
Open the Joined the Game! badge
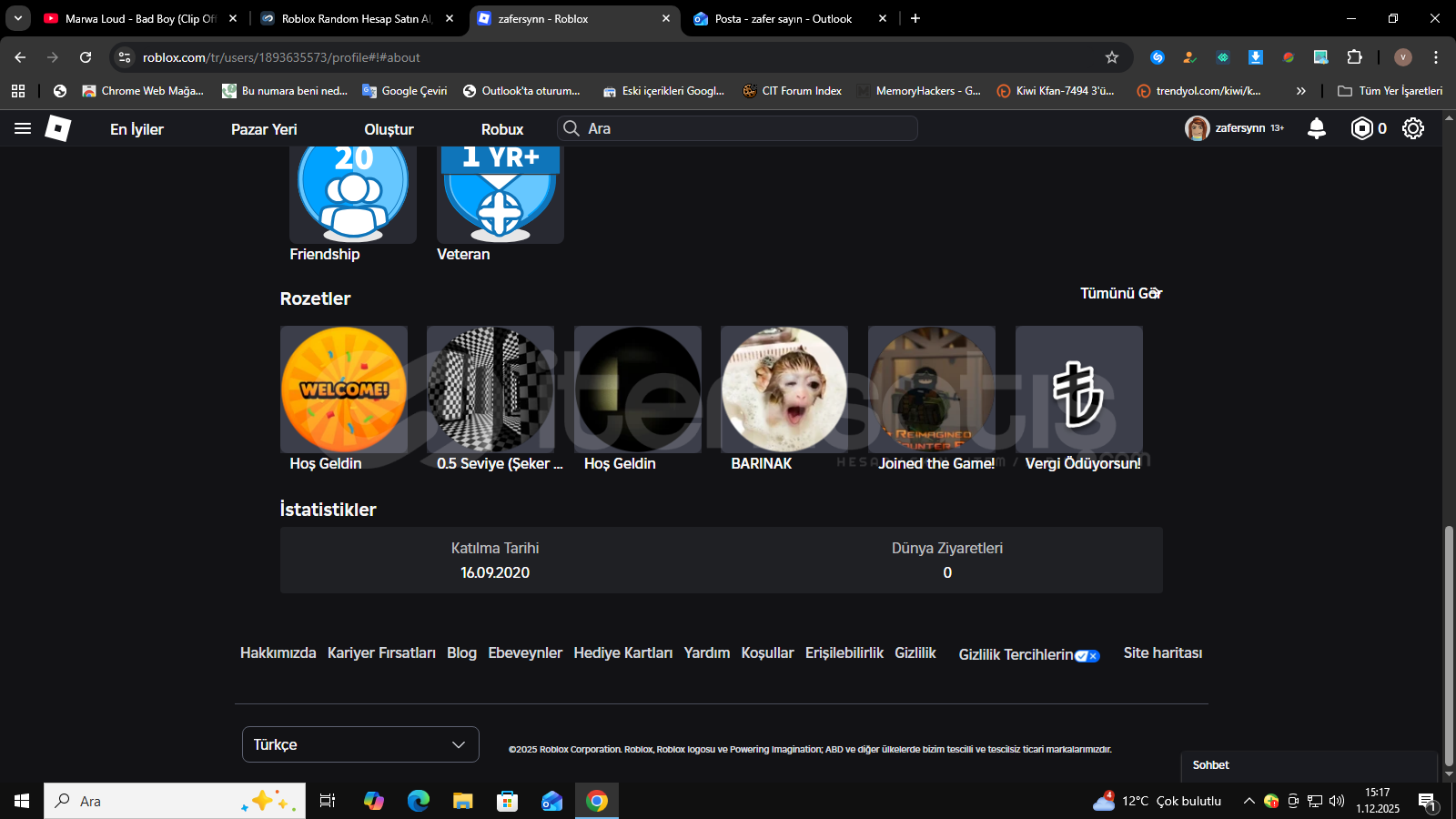click(932, 389)
